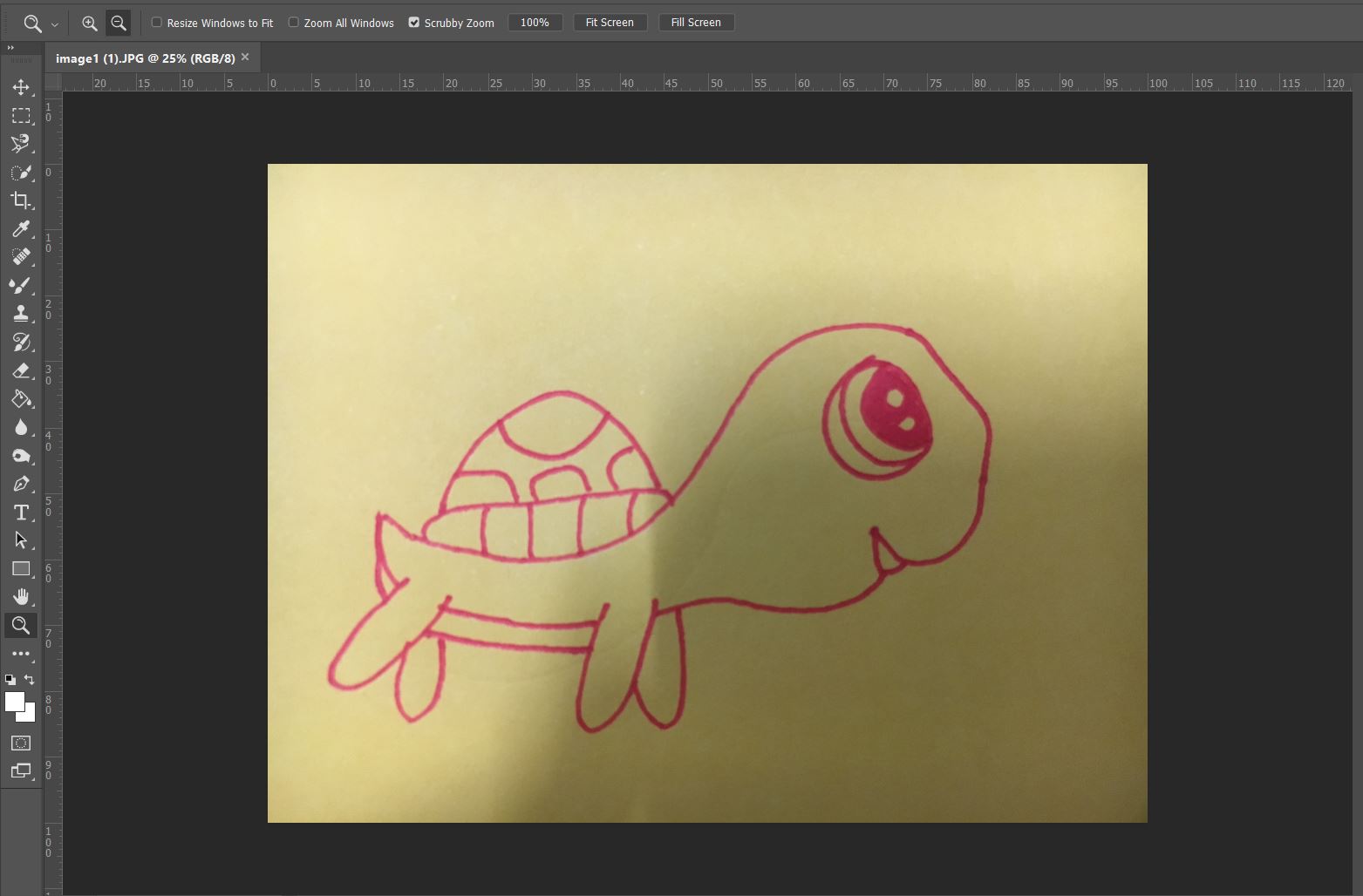Click the Fill Screen button
Screen dimensions: 1363x896
click(x=696, y=23)
